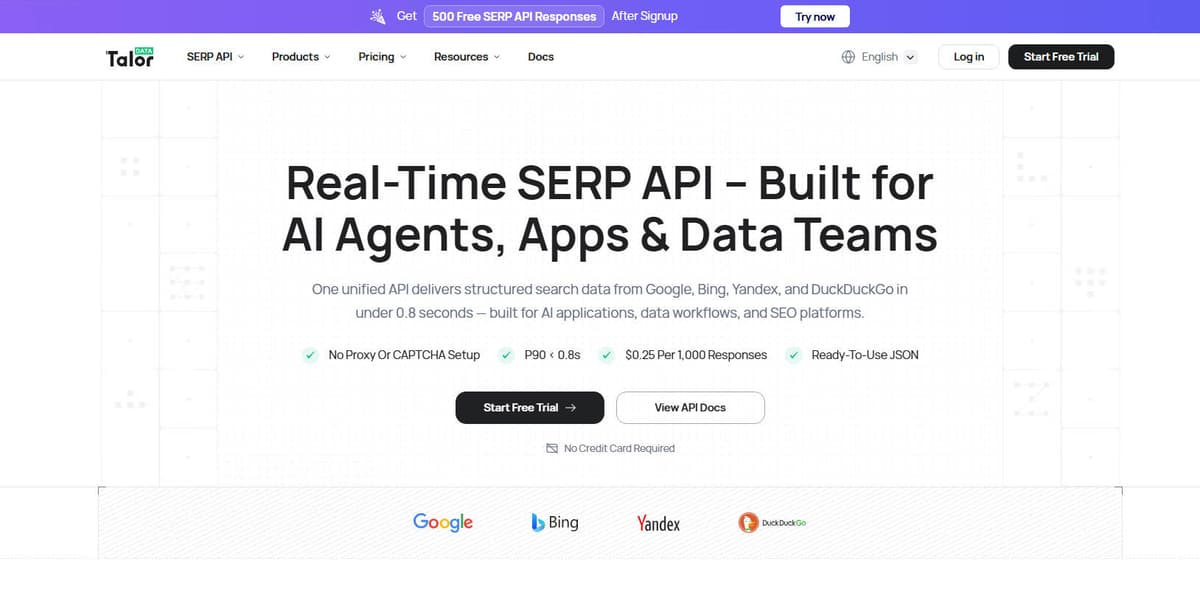Choose the Bing logo

click(555, 522)
